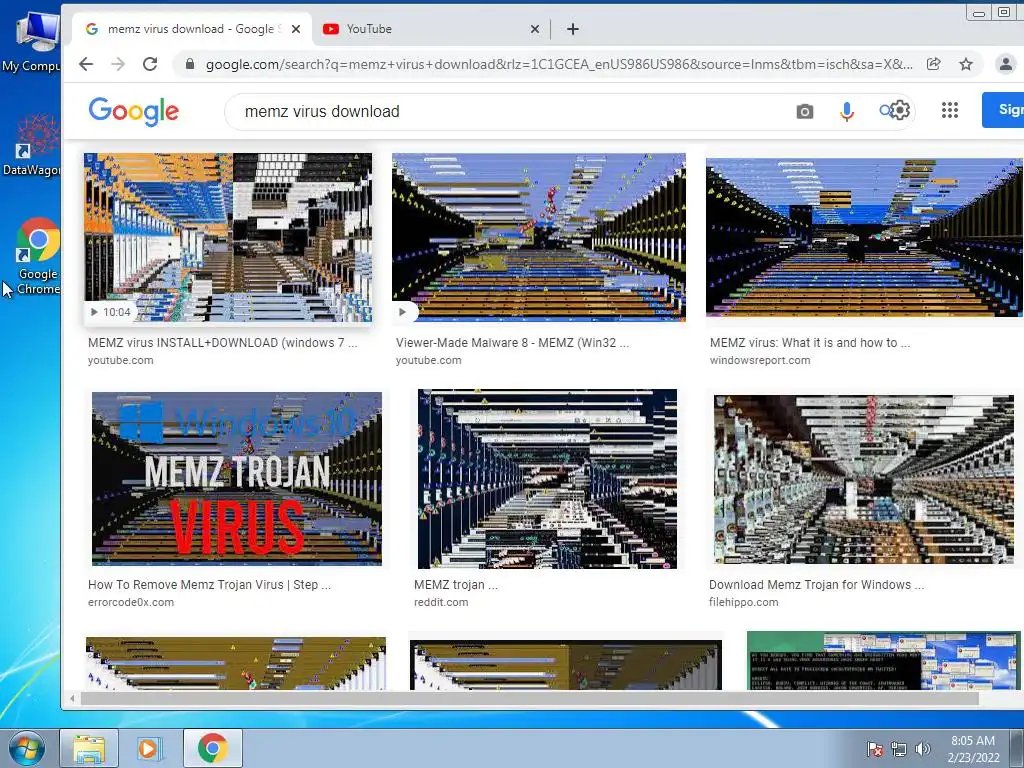Click the 10:04 video duration badge
The image size is (1024, 768).
110,312
